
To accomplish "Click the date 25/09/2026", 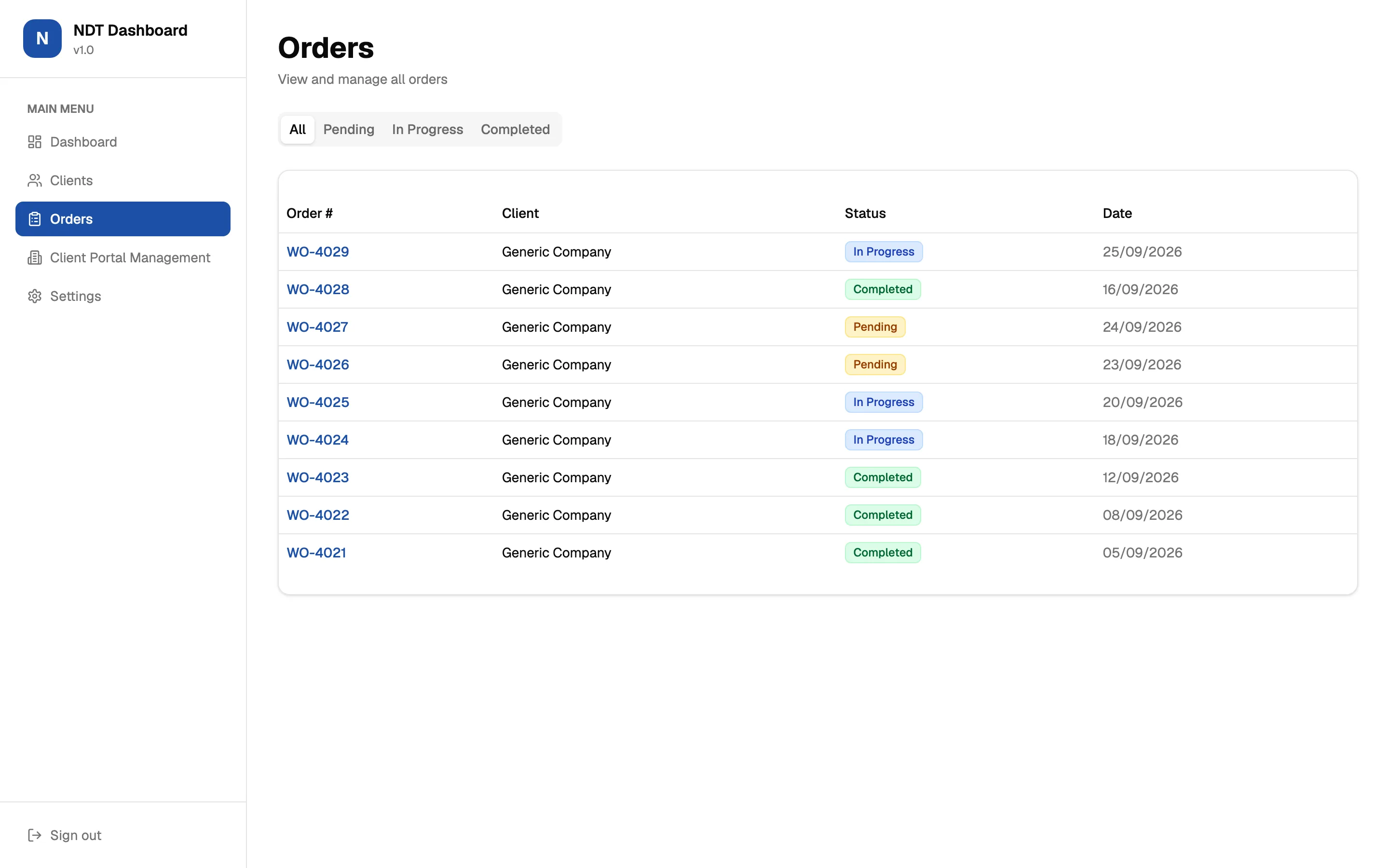I will [1142, 251].
